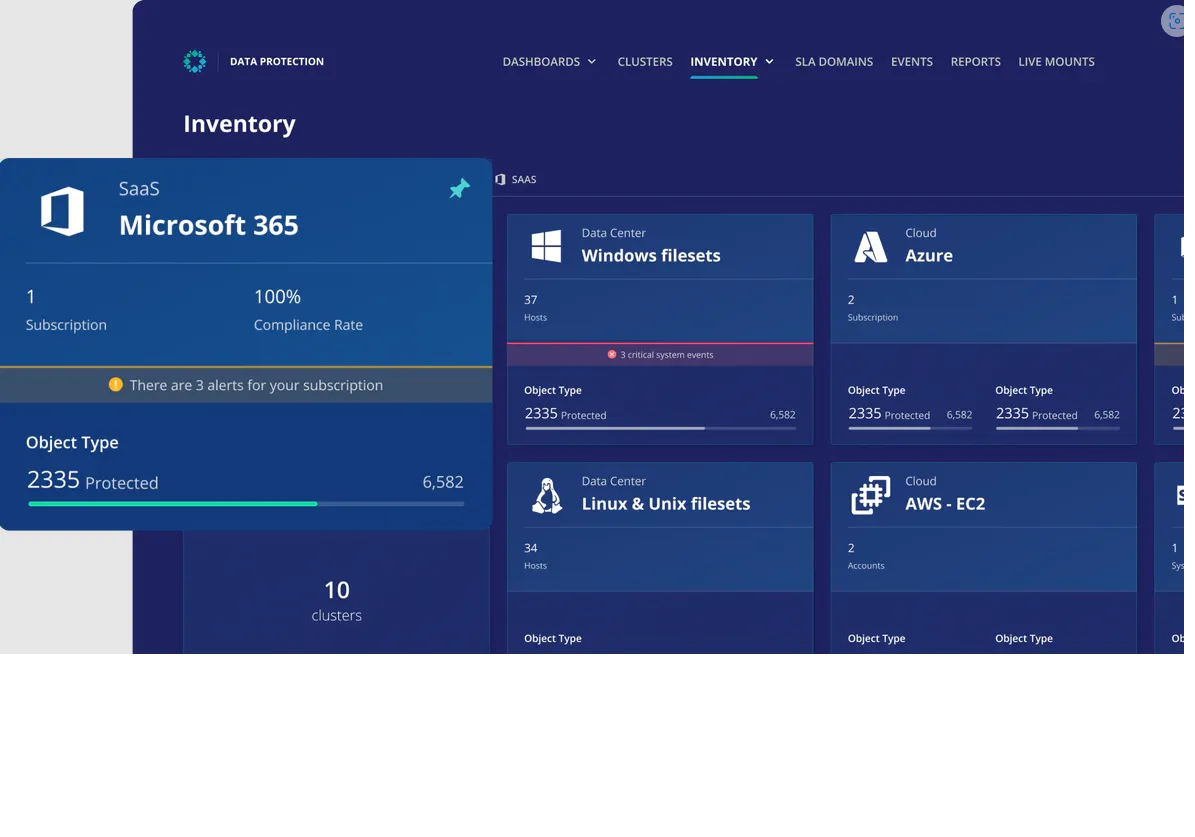Open the Events page
The width and height of the screenshot is (1195, 837).
click(911, 62)
